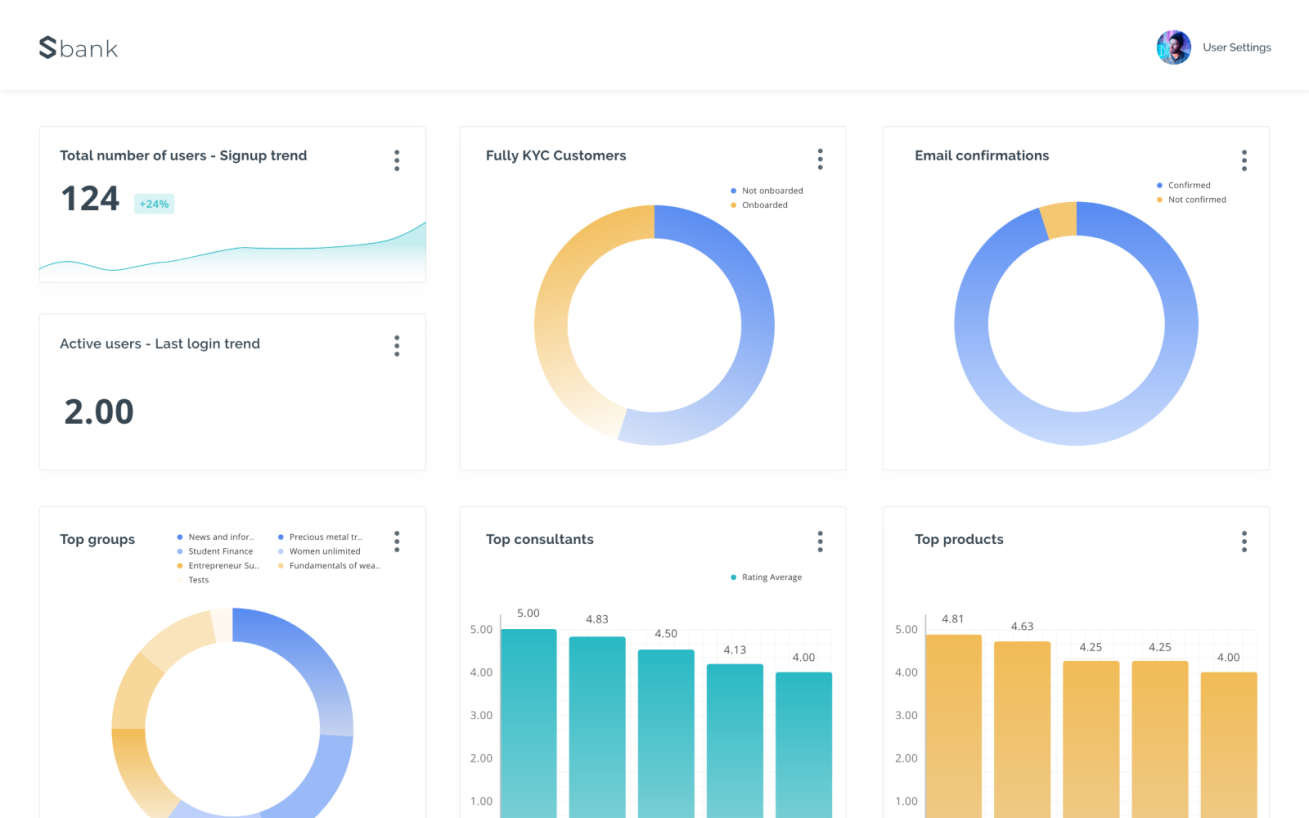This screenshot has height=818, width=1309.
Task: Click the 4.00 bar in Top consultants
Action: point(804,745)
